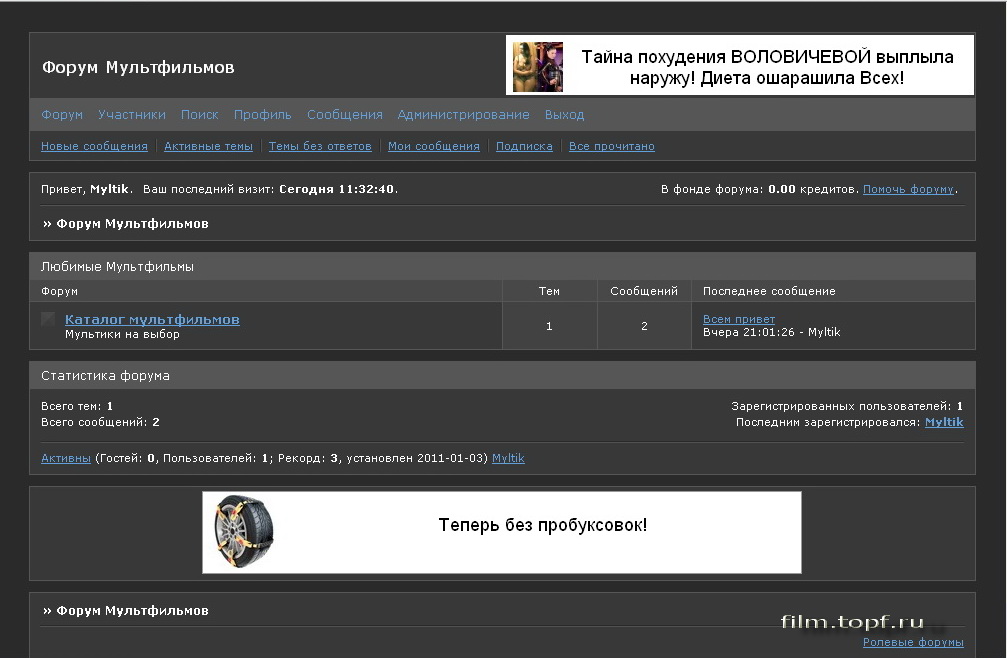Open the Форум menu item
This screenshot has width=1007, height=658.
(61, 114)
